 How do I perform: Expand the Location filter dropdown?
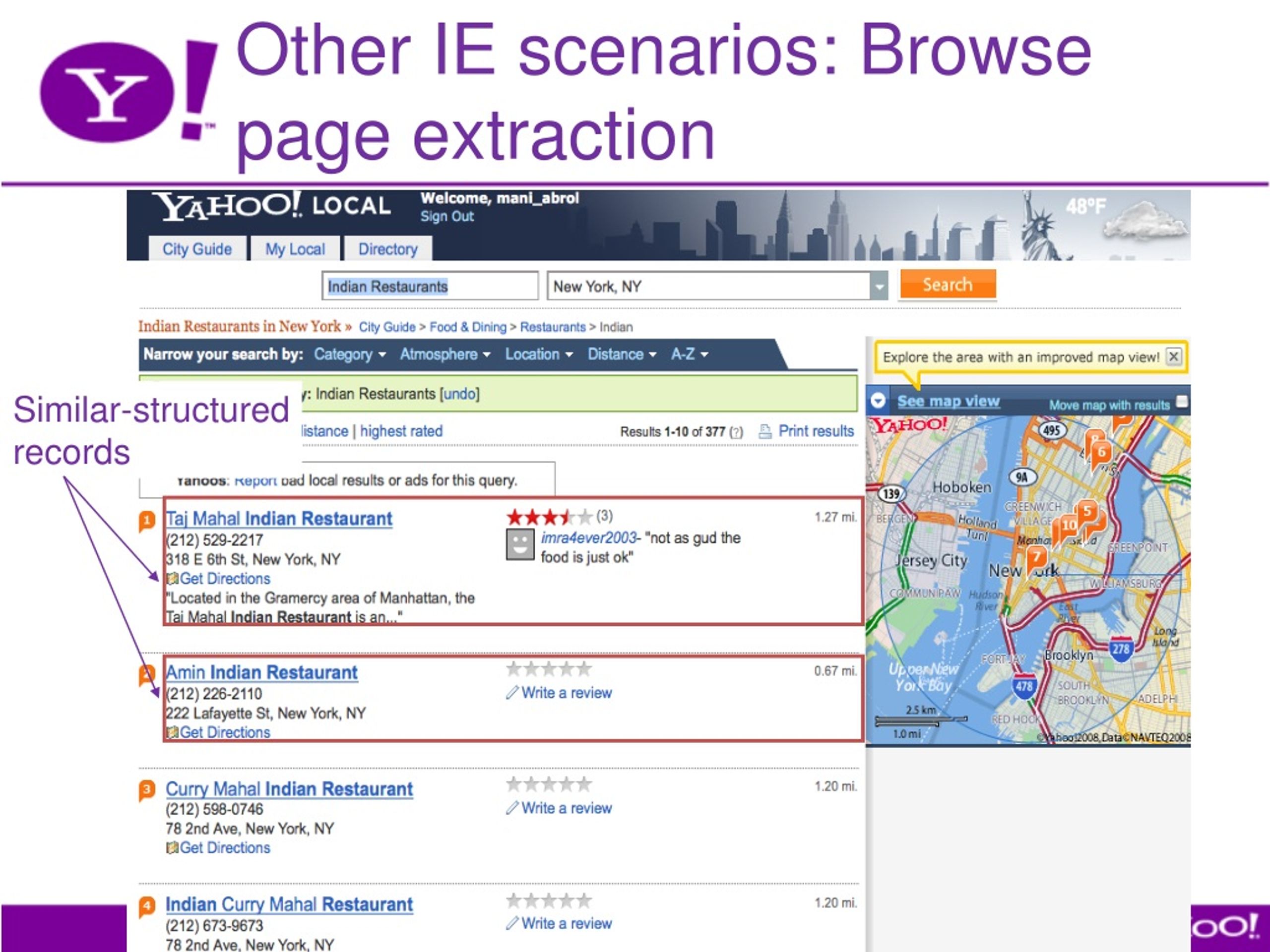[x=539, y=354]
